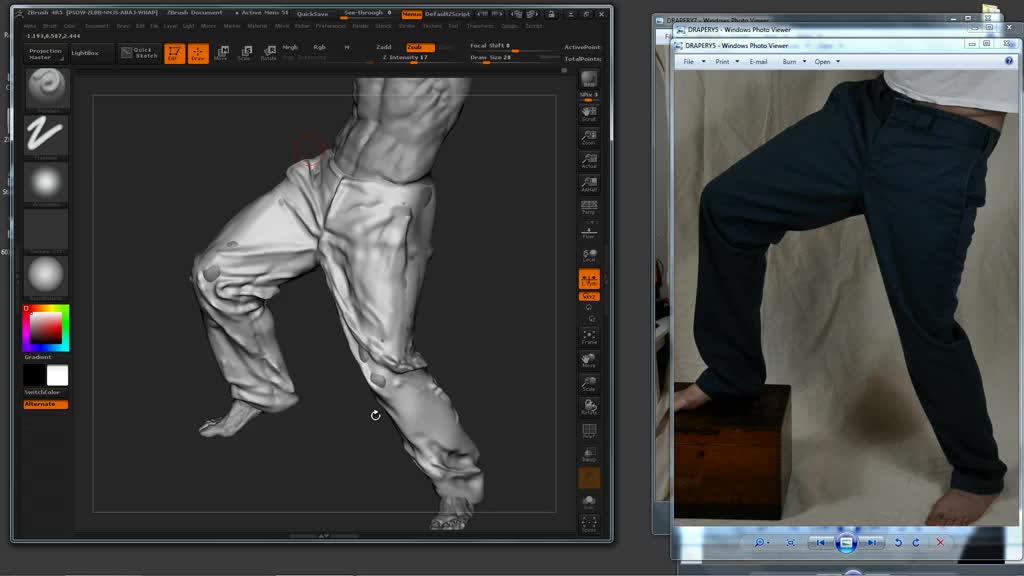This screenshot has height=576, width=1024.
Task: Go to next image in Photo Viewer
Action: click(871, 543)
